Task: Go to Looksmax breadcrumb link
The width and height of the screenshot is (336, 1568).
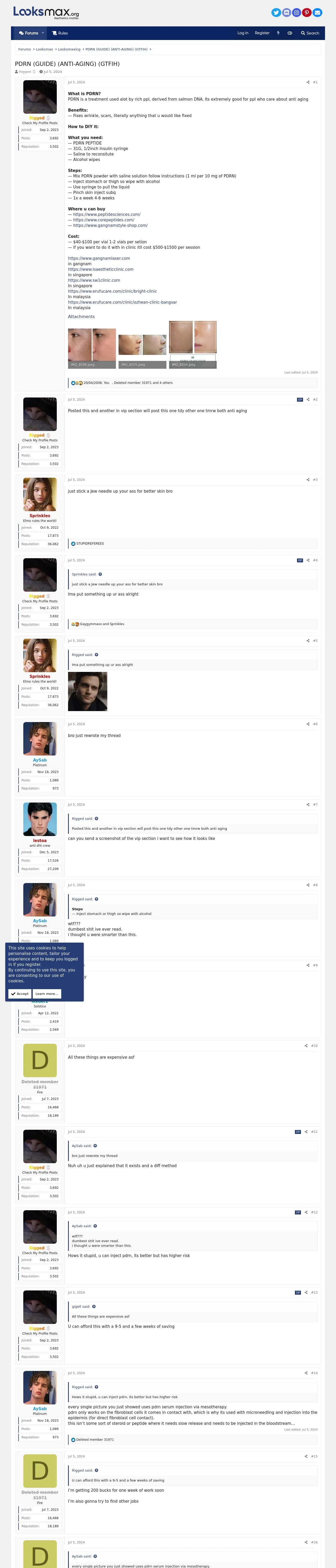Action: click(x=44, y=49)
